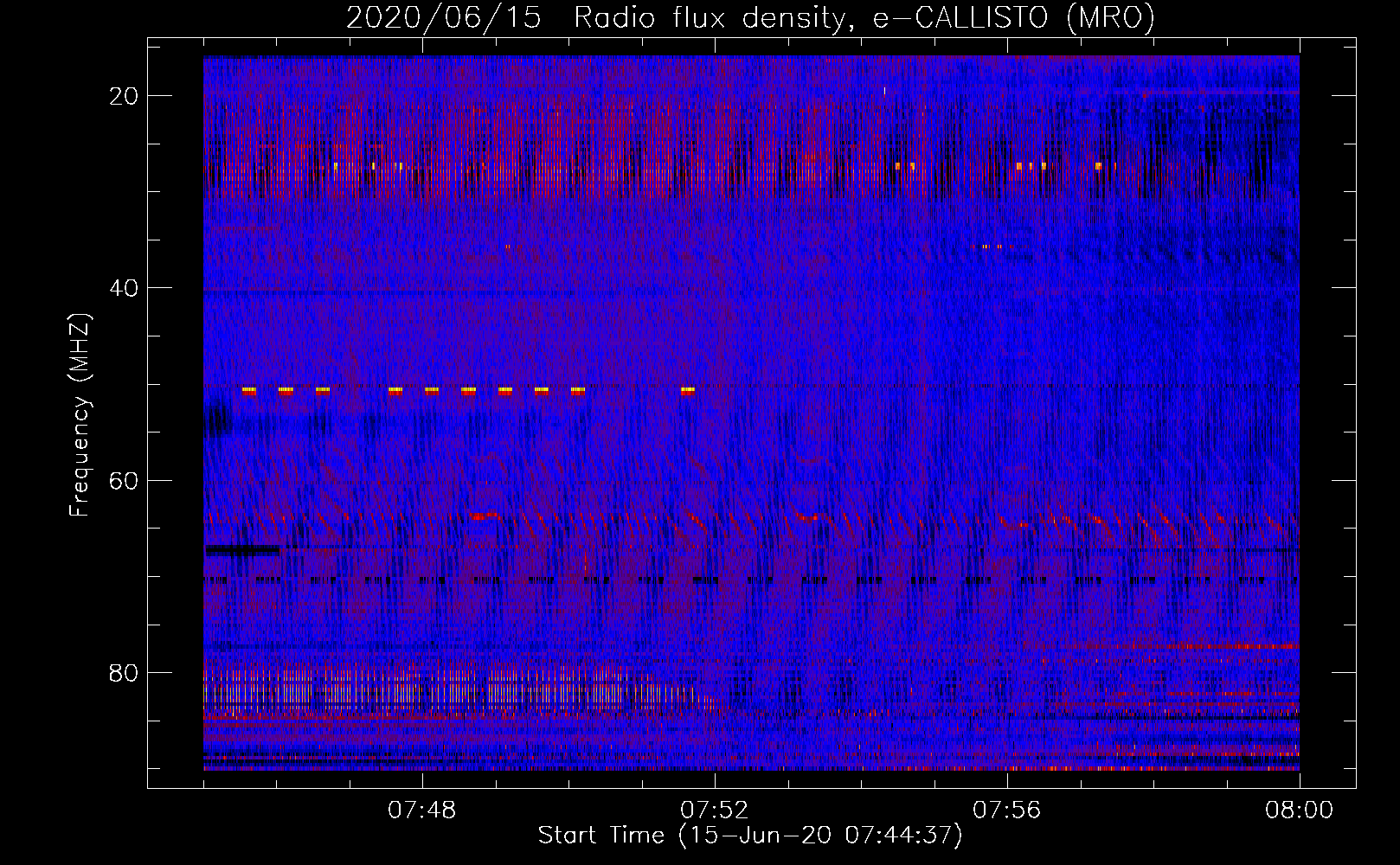Click the 07:52 time tick label
Screen dimensions: 1400x865
click(715, 811)
